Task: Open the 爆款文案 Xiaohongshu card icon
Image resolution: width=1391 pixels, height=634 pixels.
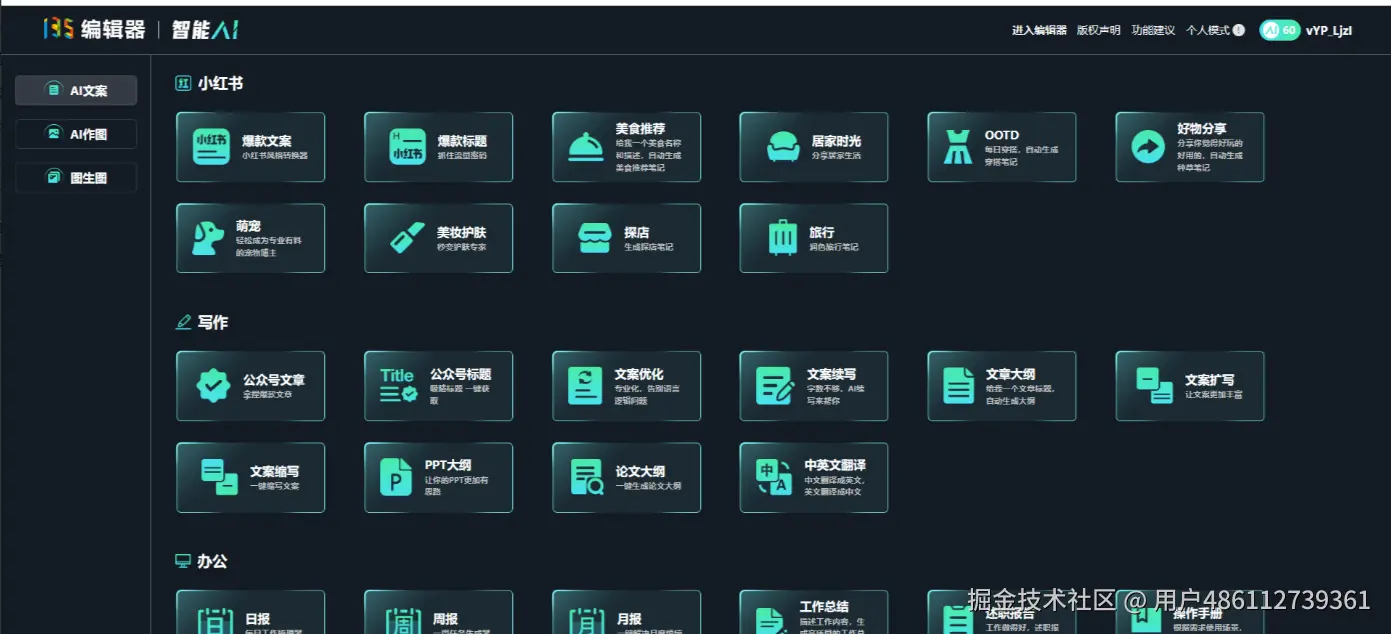Action: point(211,147)
